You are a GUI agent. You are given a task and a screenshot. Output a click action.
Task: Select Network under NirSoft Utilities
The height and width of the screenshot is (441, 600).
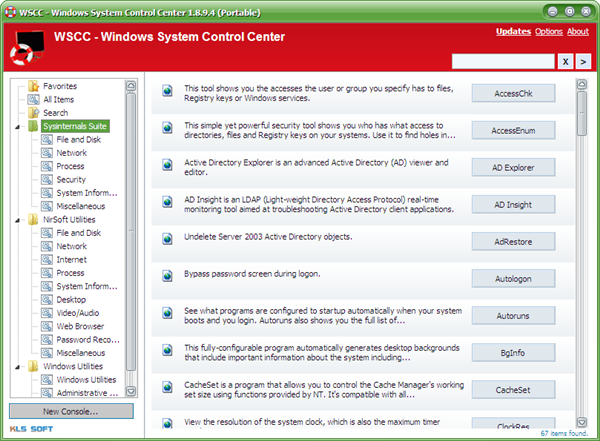tap(72, 246)
